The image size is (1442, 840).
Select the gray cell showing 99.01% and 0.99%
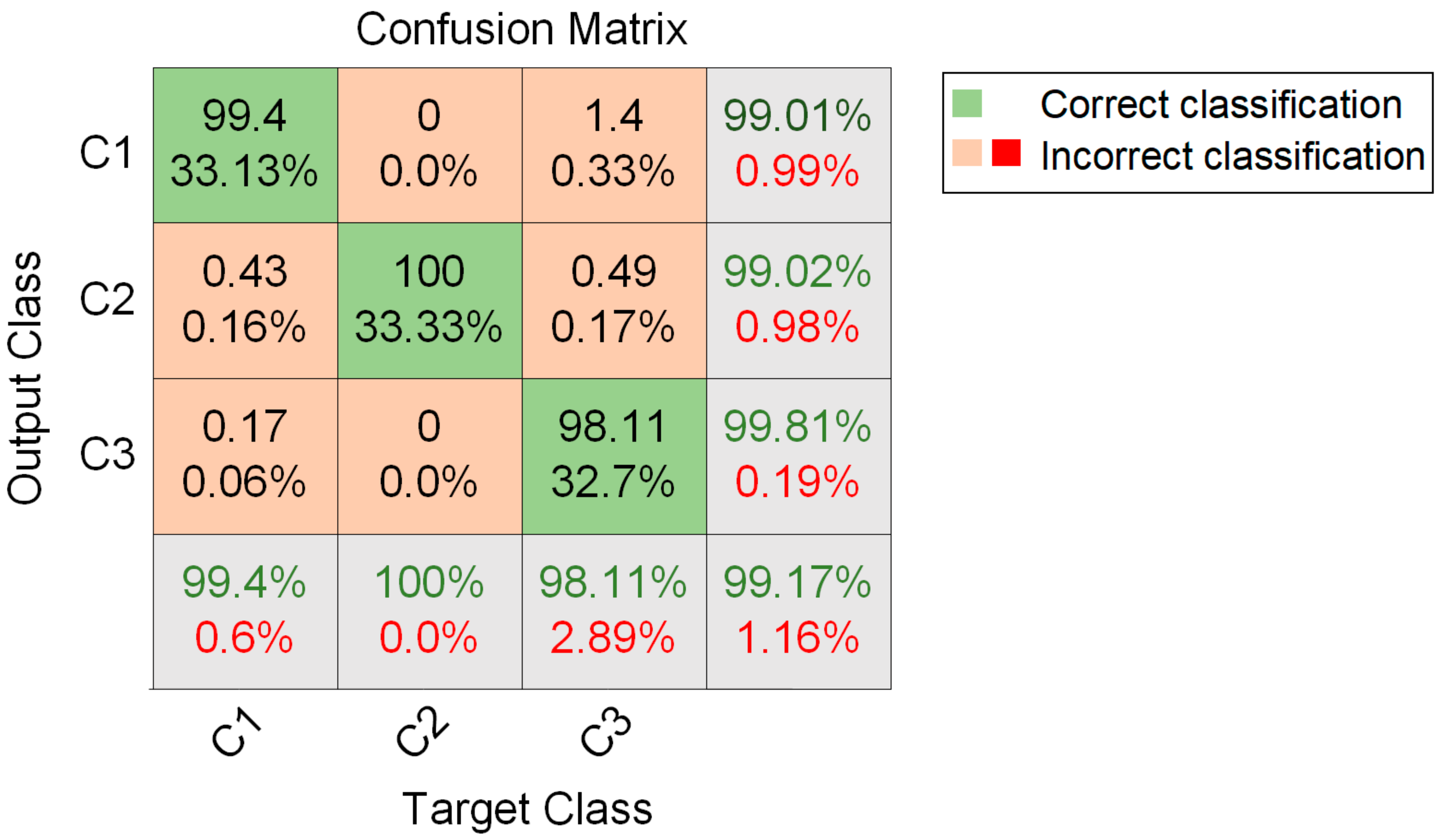pyautogui.click(x=798, y=145)
